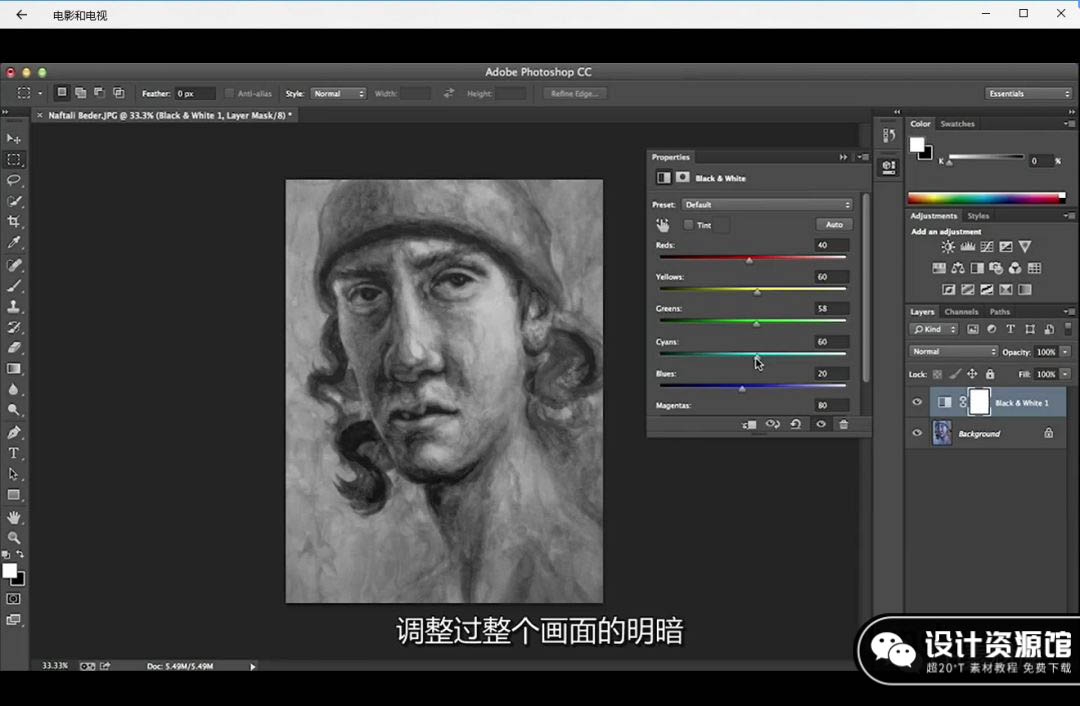Hide the Black & White 1 layer
This screenshot has height=706, width=1080.
(917, 402)
